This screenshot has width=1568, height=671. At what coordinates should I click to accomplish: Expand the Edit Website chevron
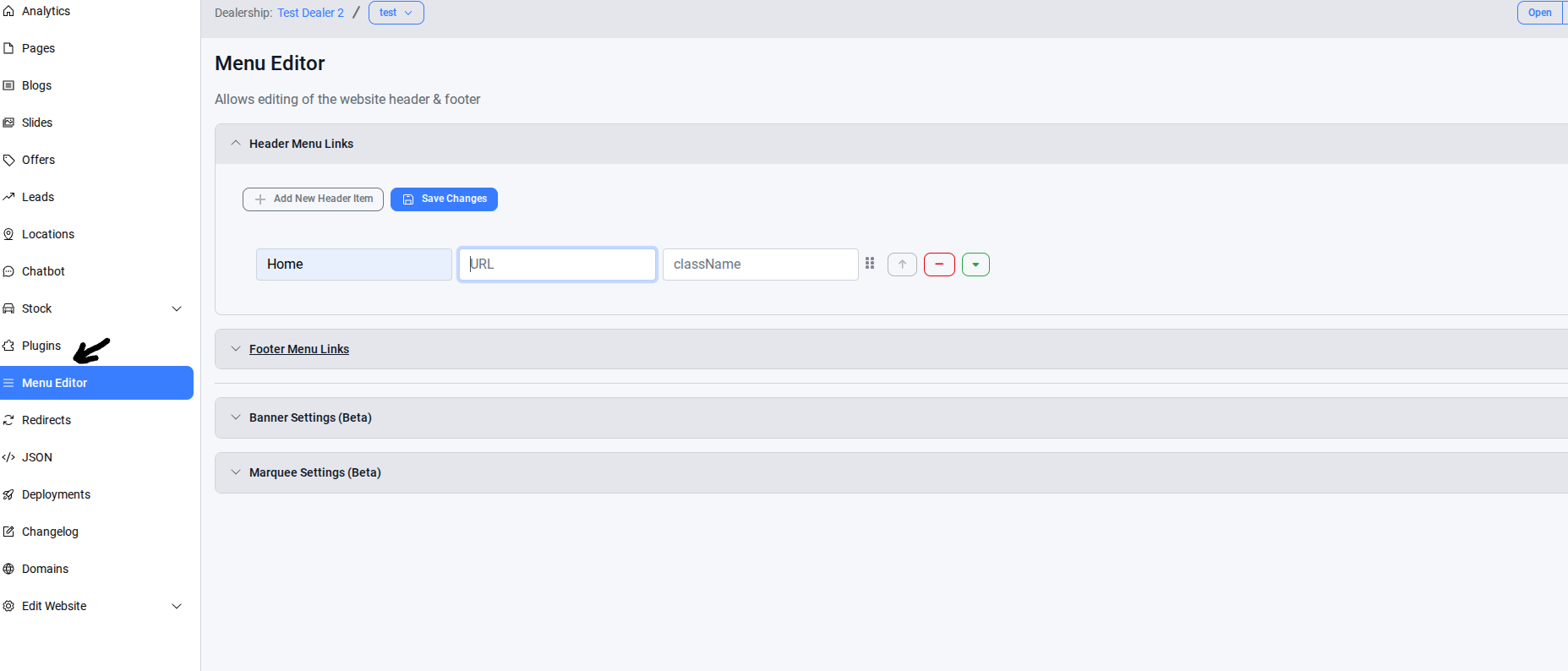click(177, 606)
